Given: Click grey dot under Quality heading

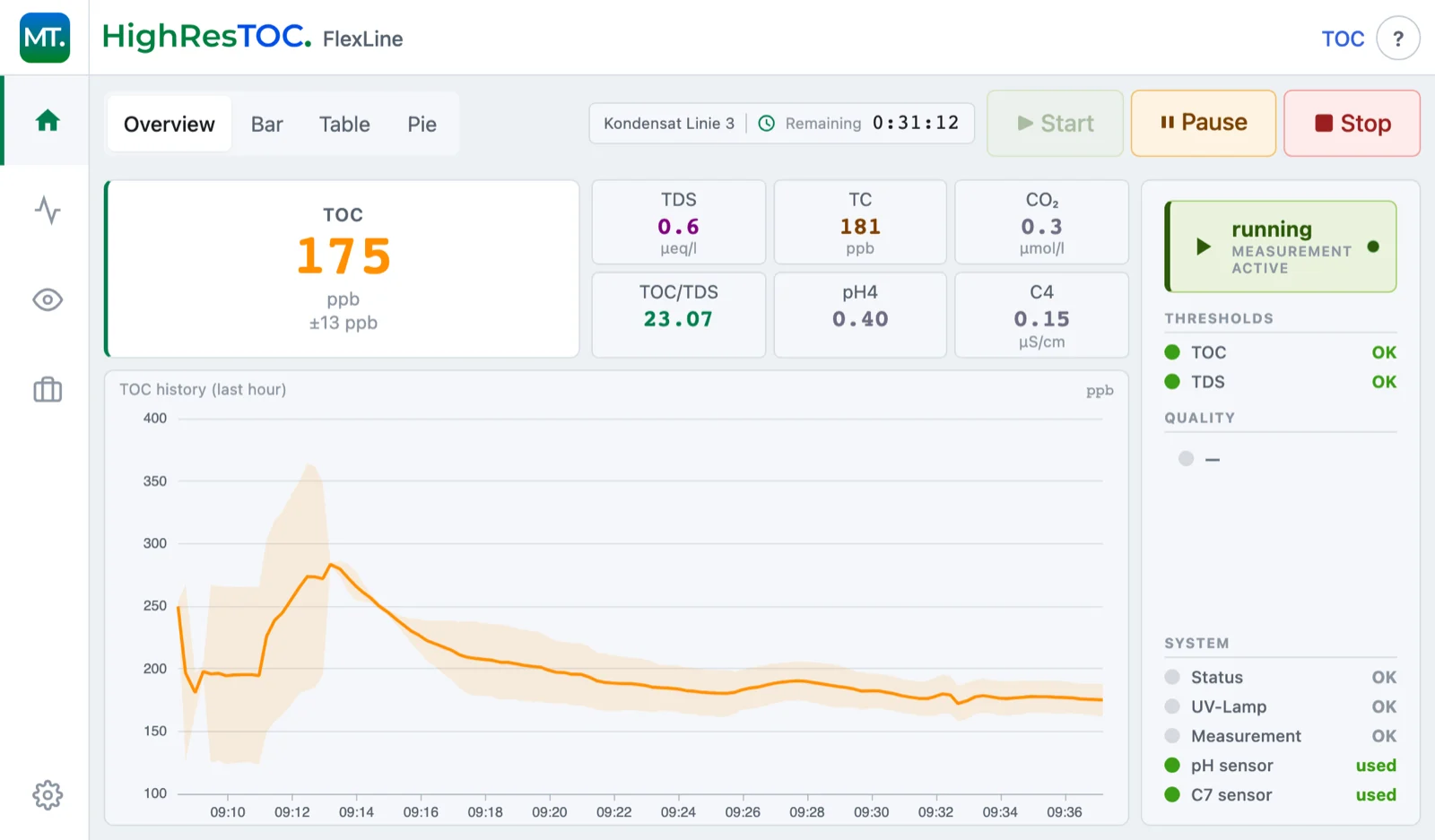Looking at the screenshot, I should coord(1186,459).
